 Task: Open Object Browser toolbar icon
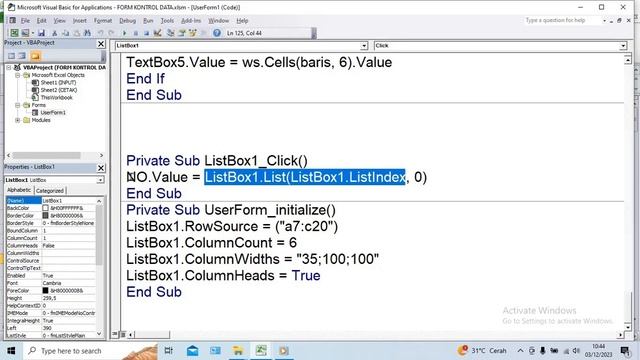[192, 33]
